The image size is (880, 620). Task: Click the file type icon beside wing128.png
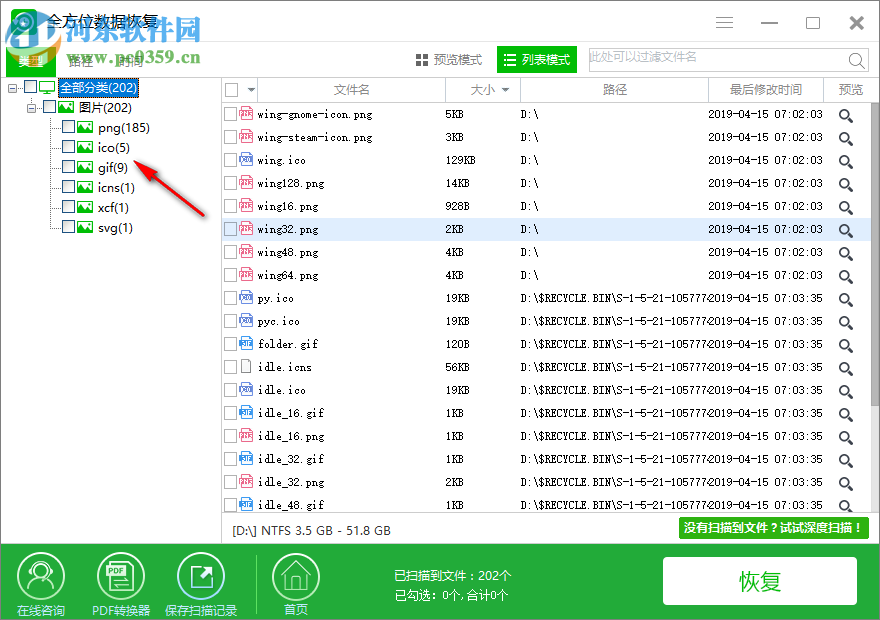[245, 183]
